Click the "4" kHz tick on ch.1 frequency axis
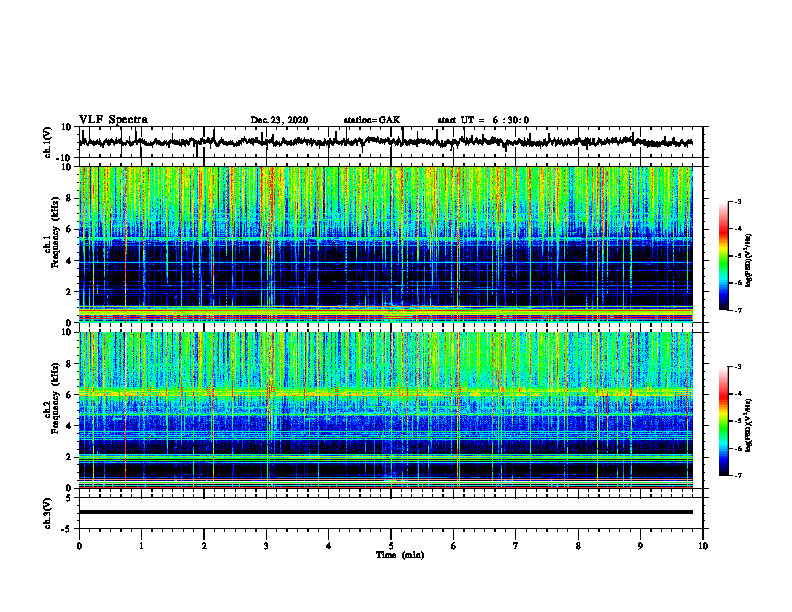792x612 pixels. [x=69, y=261]
